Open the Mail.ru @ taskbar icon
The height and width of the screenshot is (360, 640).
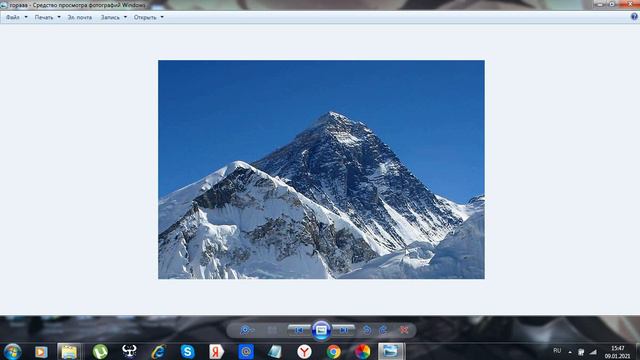click(x=246, y=352)
